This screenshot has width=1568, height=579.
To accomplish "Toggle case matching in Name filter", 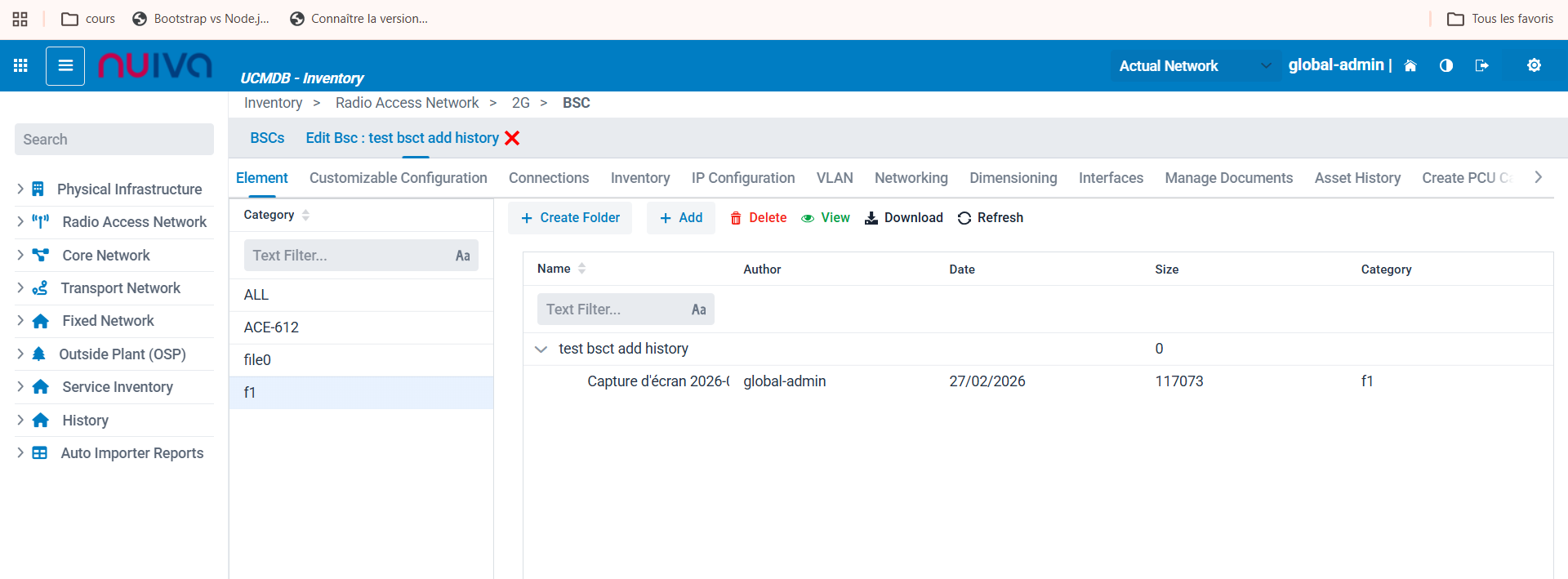I will click(x=698, y=310).
